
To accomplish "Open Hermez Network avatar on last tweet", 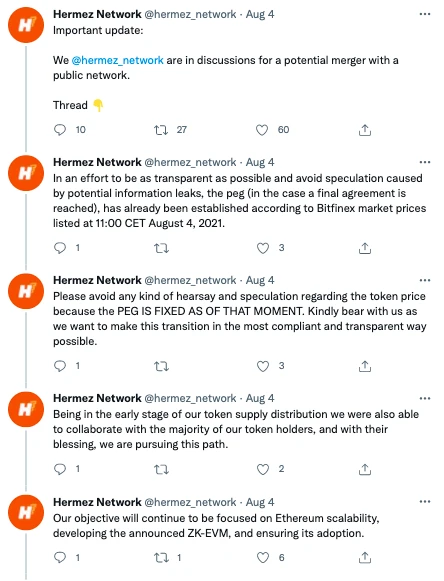I will tap(26, 512).
